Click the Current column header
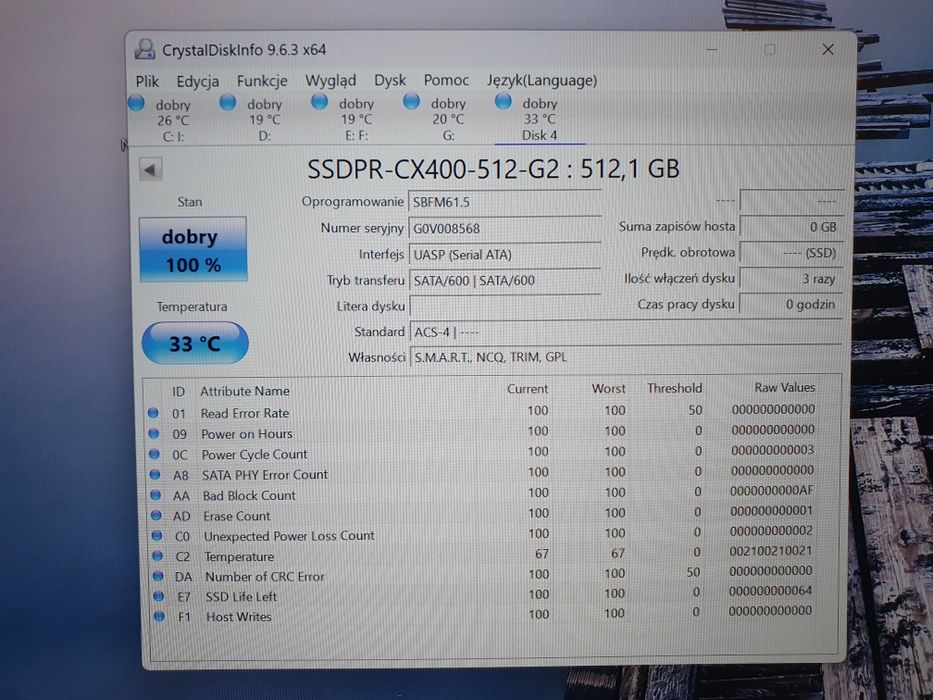The height and width of the screenshot is (700, 933). coord(527,389)
